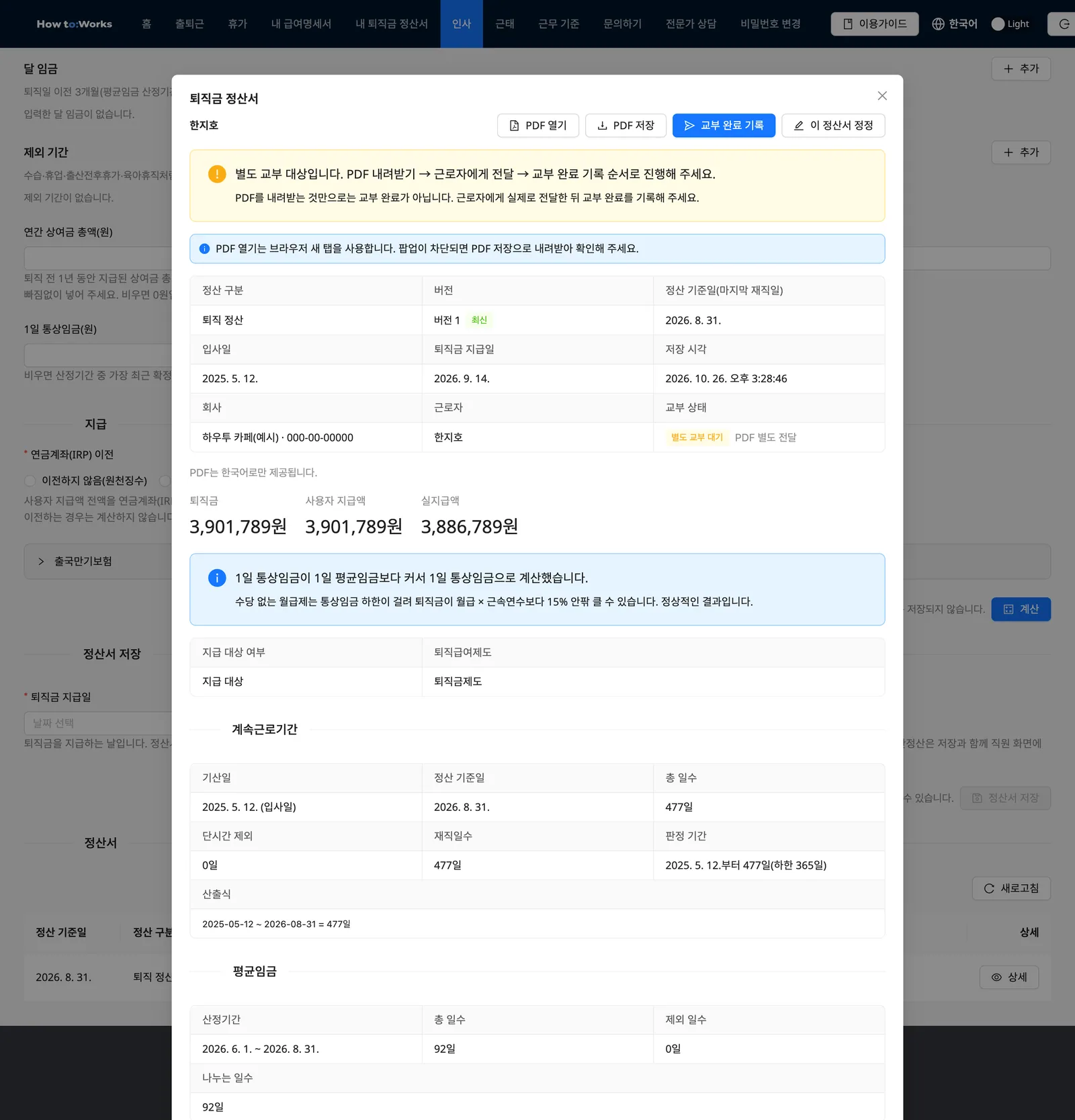The height and width of the screenshot is (1120, 1075).
Task: Record delivery with 교부 완료 기록
Action: 724,126
